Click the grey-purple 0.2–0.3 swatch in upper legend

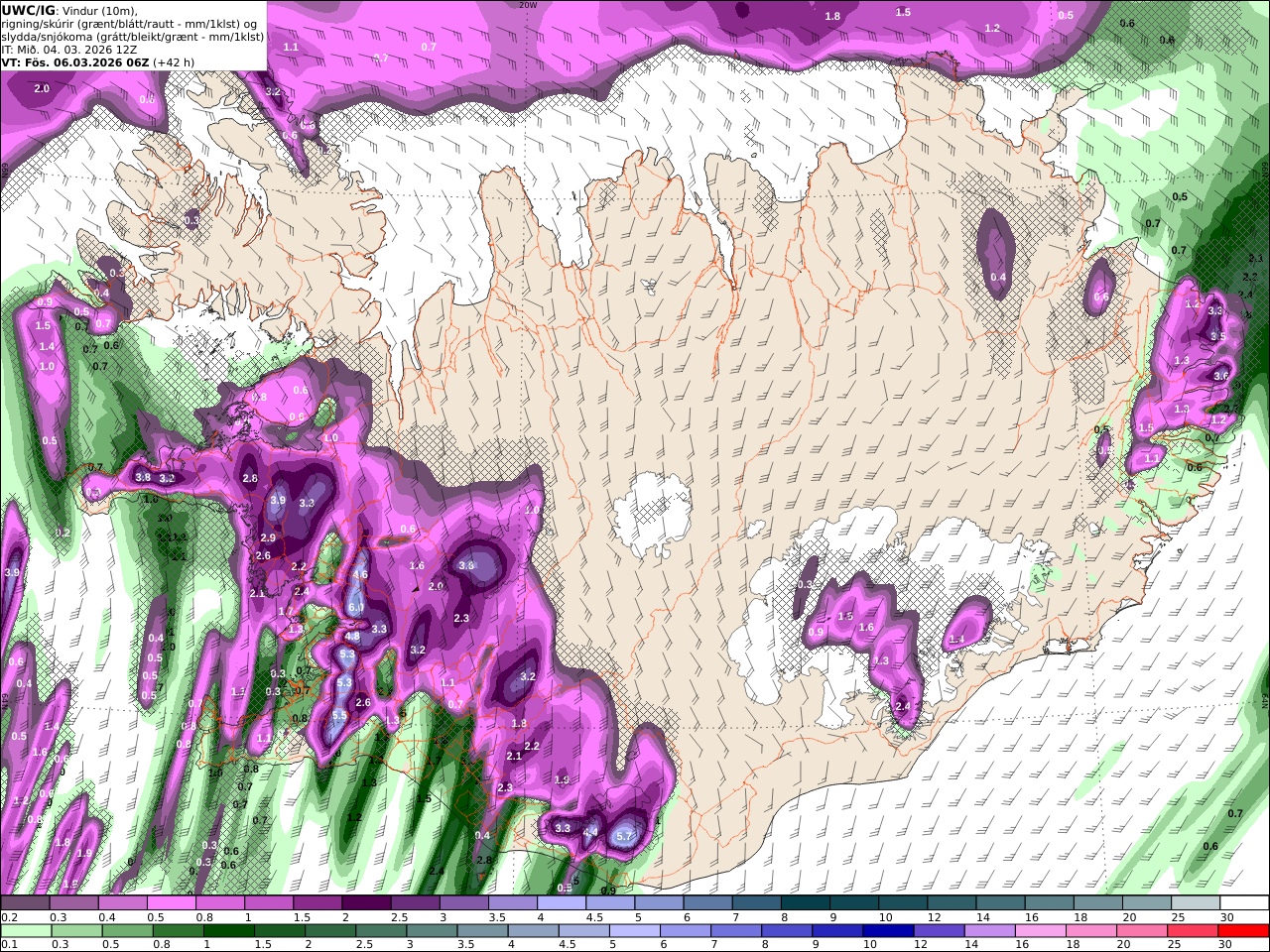point(26,903)
